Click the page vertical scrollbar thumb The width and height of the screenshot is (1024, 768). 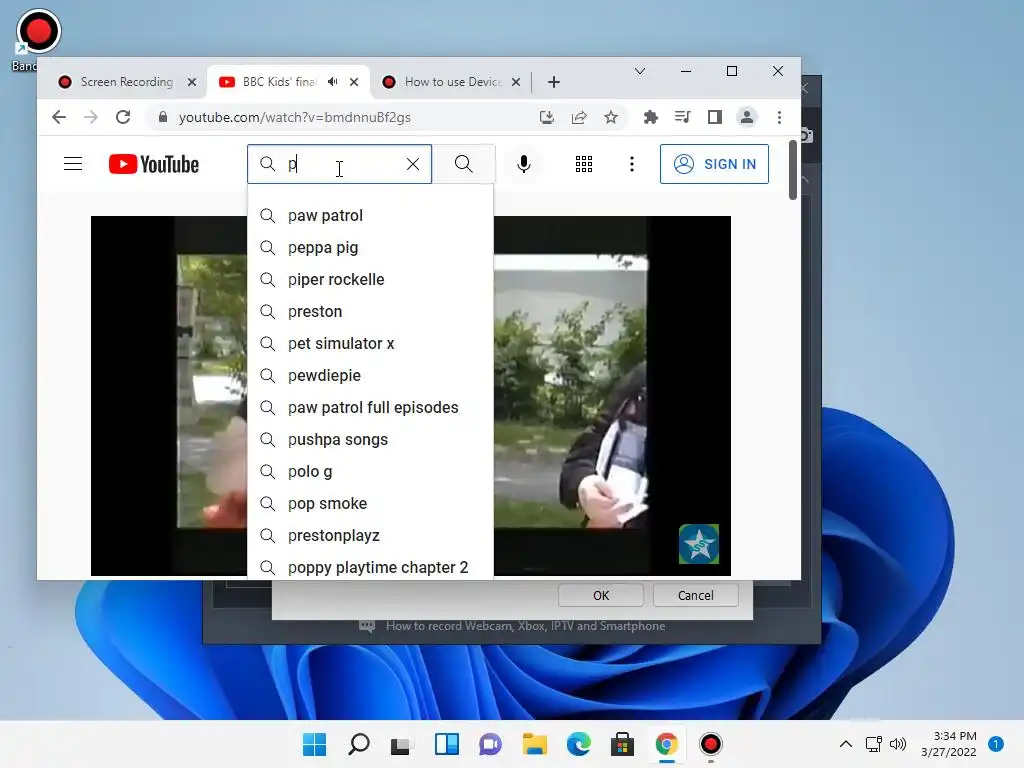coord(793,170)
